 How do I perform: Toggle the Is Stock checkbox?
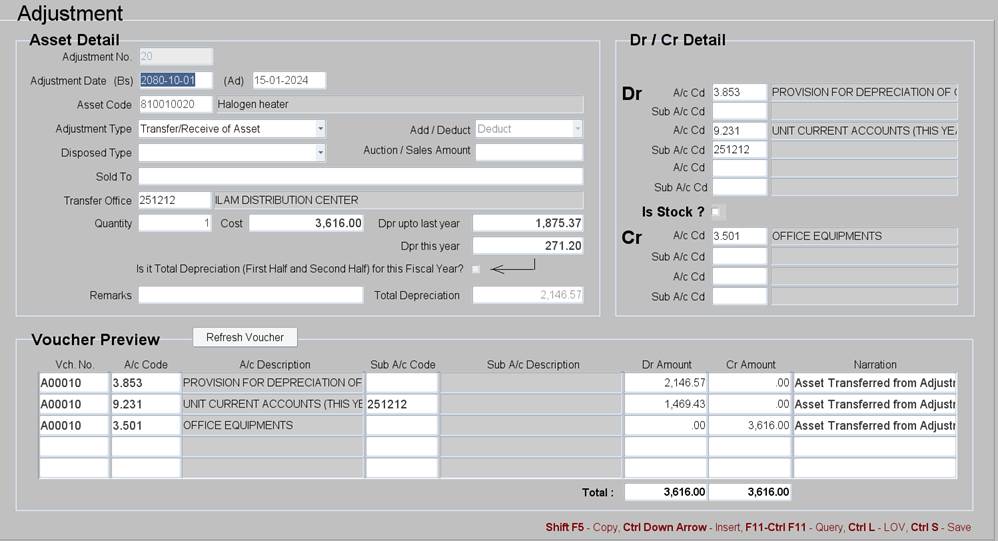[x=716, y=212]
